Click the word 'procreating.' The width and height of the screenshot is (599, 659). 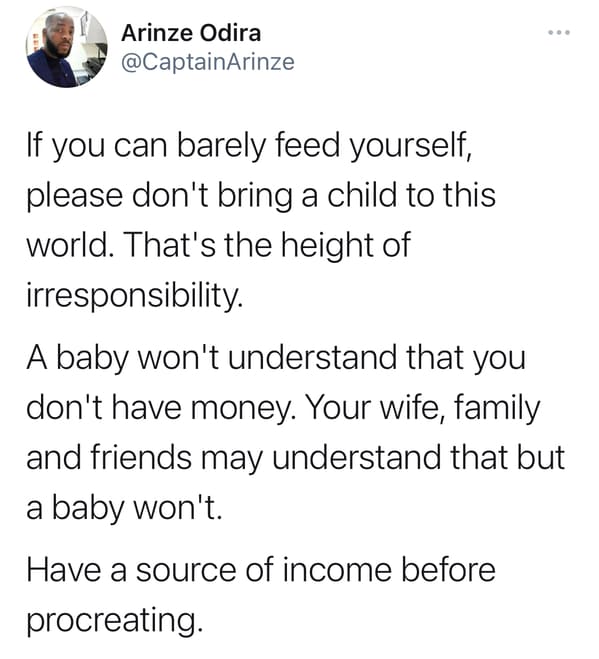click(x=115, y=621)
